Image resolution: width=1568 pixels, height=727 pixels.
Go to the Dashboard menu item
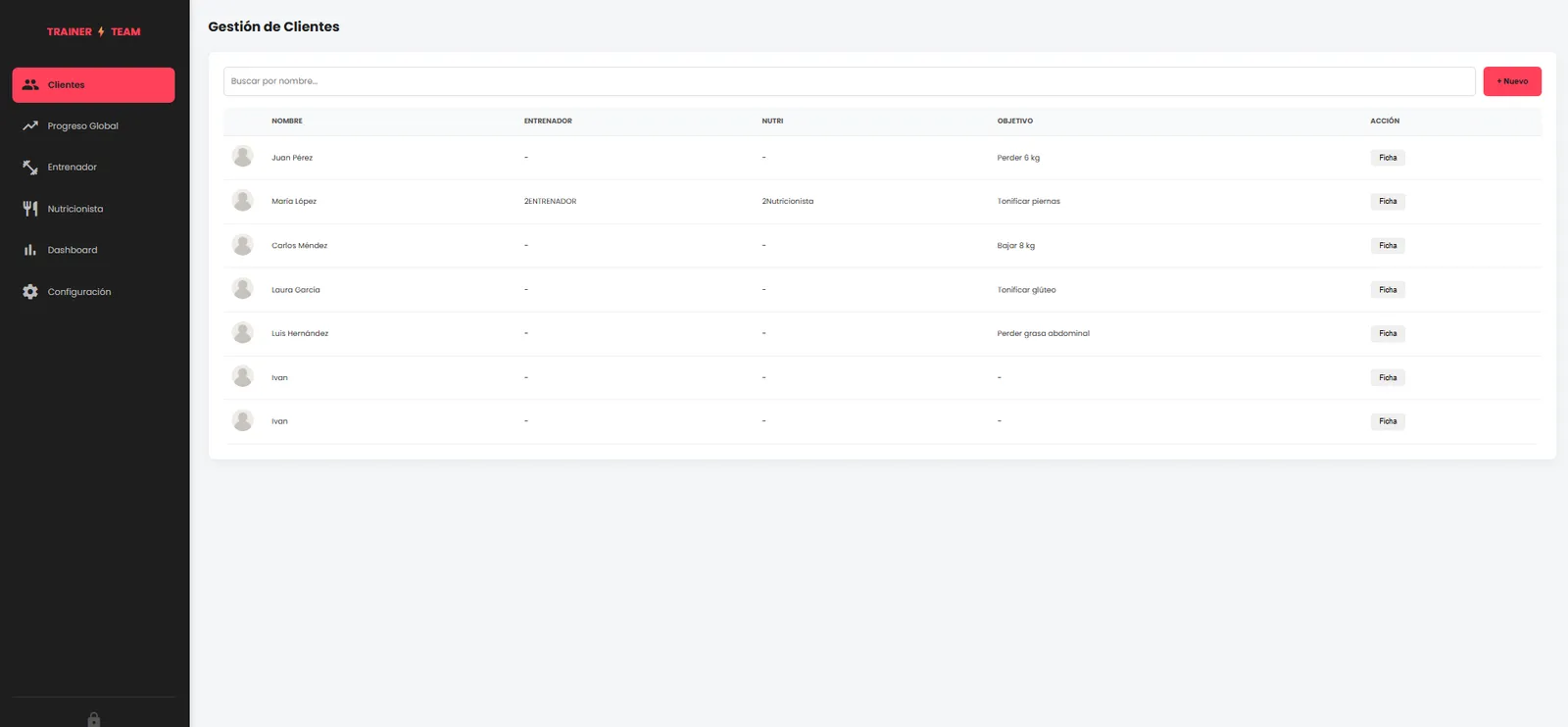(94, 250)
